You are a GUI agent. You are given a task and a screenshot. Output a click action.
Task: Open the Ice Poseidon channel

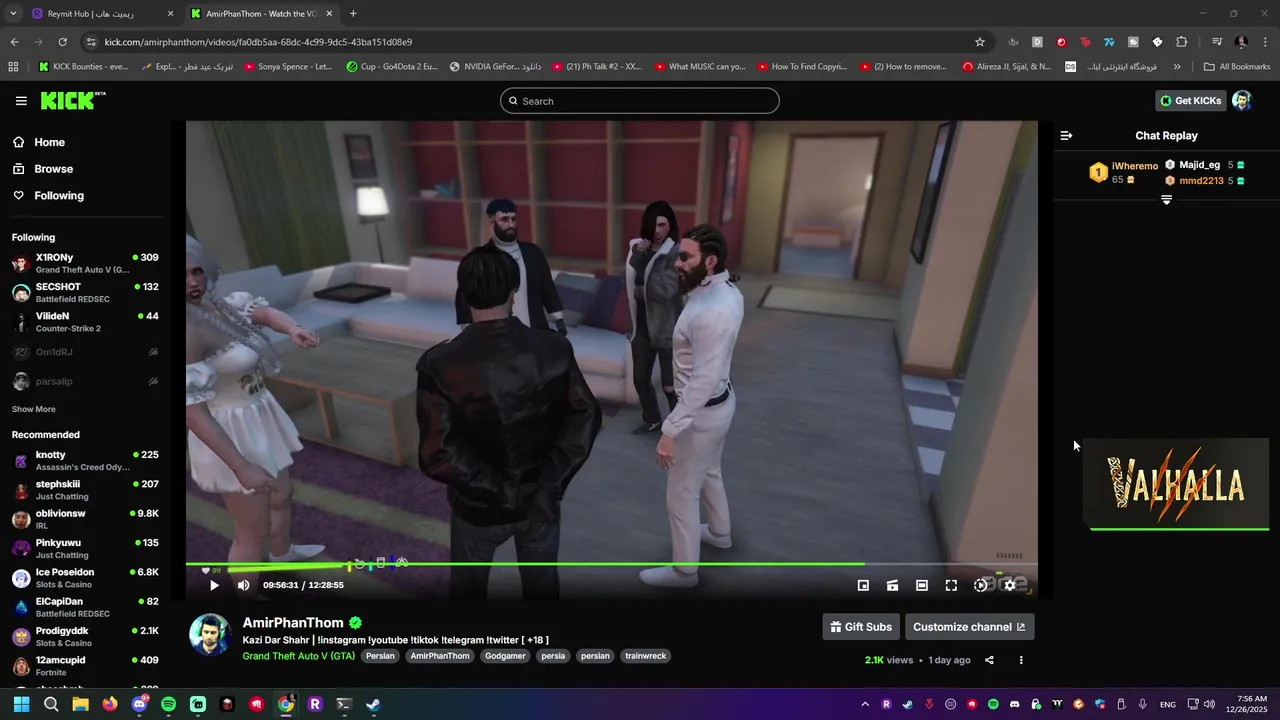(x=85, y=578)
